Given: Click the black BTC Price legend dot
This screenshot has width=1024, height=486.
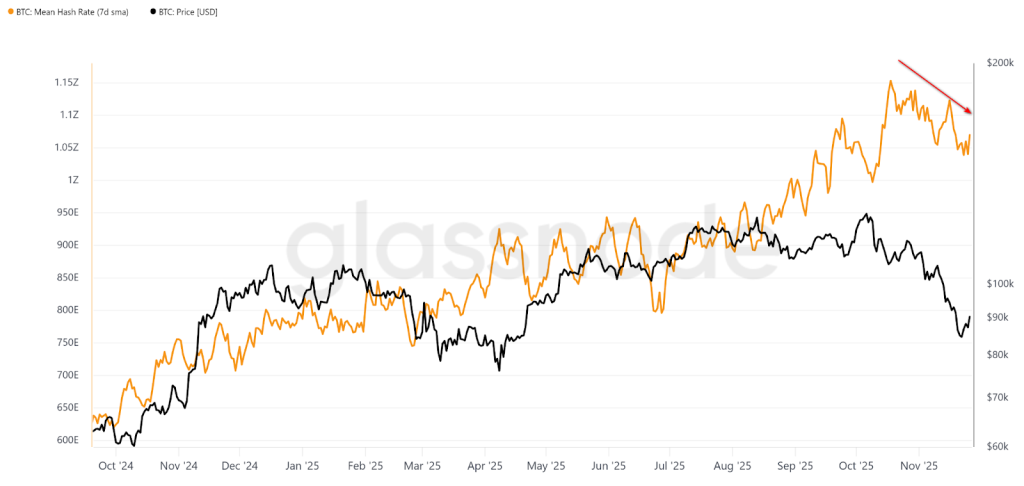Looking at the screenshot, I should point(153,11).
